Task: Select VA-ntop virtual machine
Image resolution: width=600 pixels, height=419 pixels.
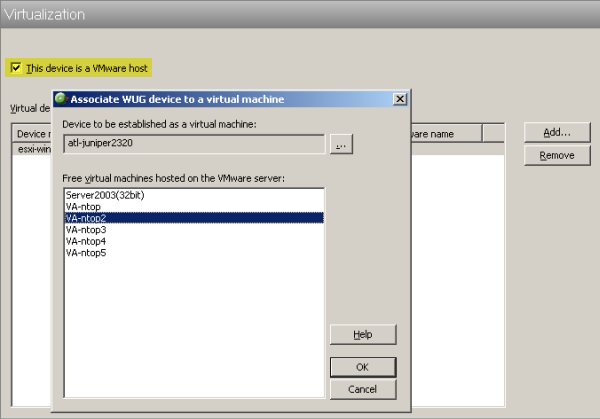Action: (x=194, y=207)
